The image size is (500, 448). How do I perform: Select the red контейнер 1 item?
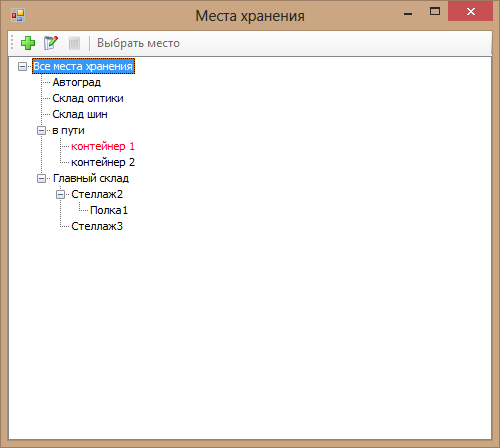(103, 146)
